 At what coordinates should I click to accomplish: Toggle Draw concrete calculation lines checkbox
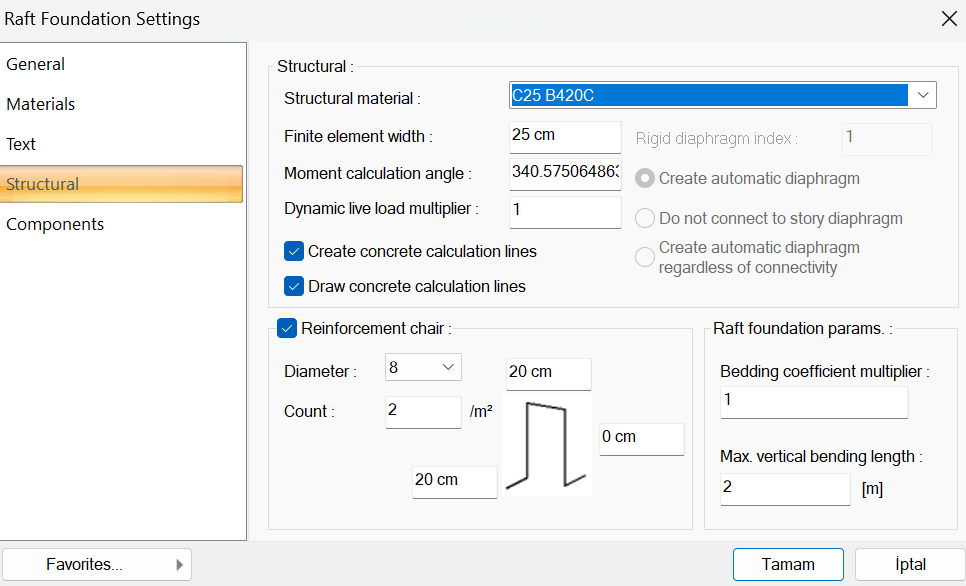tap(294, 286)
